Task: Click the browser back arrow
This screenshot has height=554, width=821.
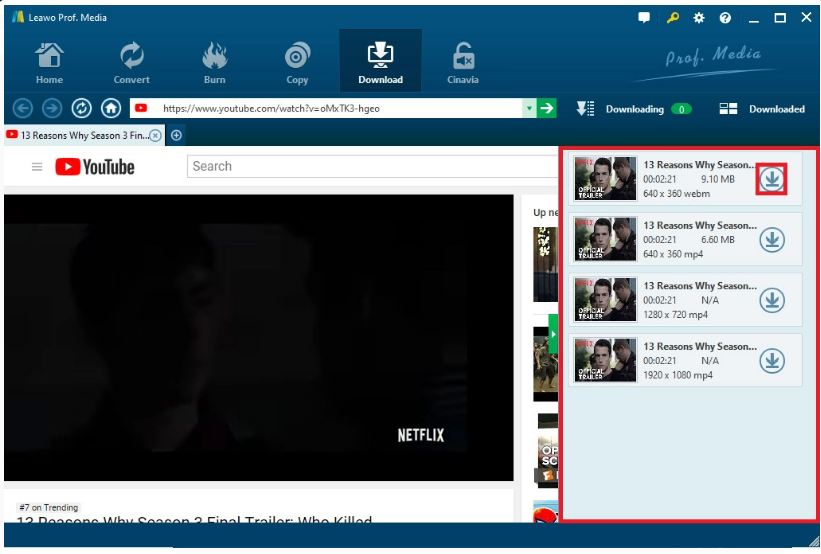Action: (23, 108)
